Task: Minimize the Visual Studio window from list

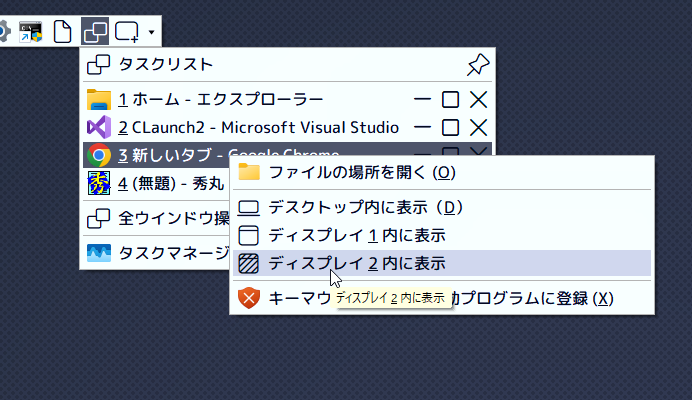Action: pyautogui.click(x=422, y=128)
